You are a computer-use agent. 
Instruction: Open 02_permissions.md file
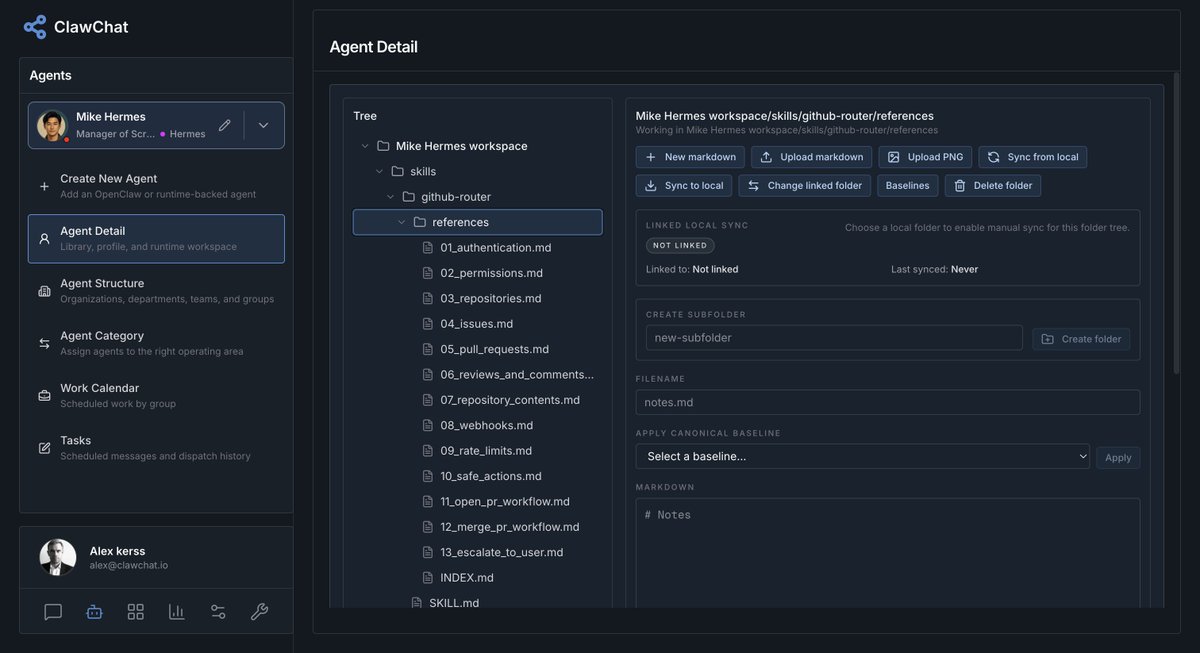(483, 273)
